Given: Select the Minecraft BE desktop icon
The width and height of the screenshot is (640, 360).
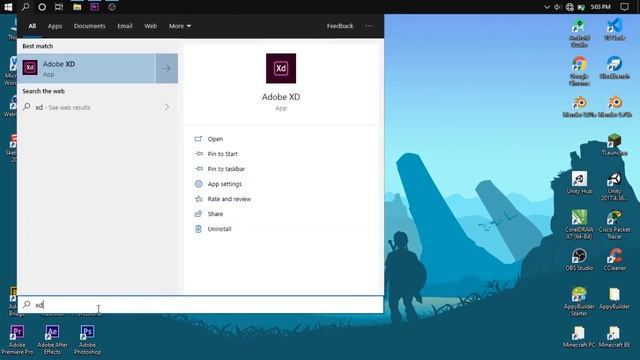Looking at the screenshot, I should click(x=614, y=337).
